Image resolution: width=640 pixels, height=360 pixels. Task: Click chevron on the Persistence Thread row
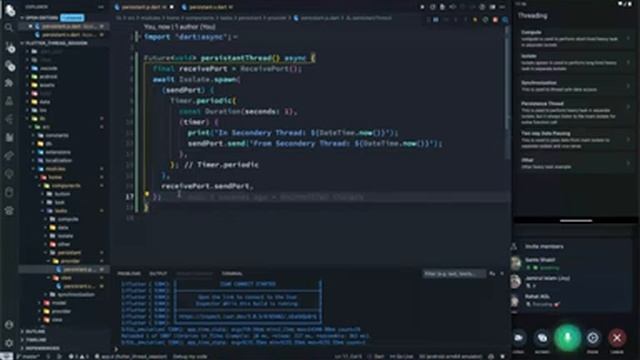point(629,107)
